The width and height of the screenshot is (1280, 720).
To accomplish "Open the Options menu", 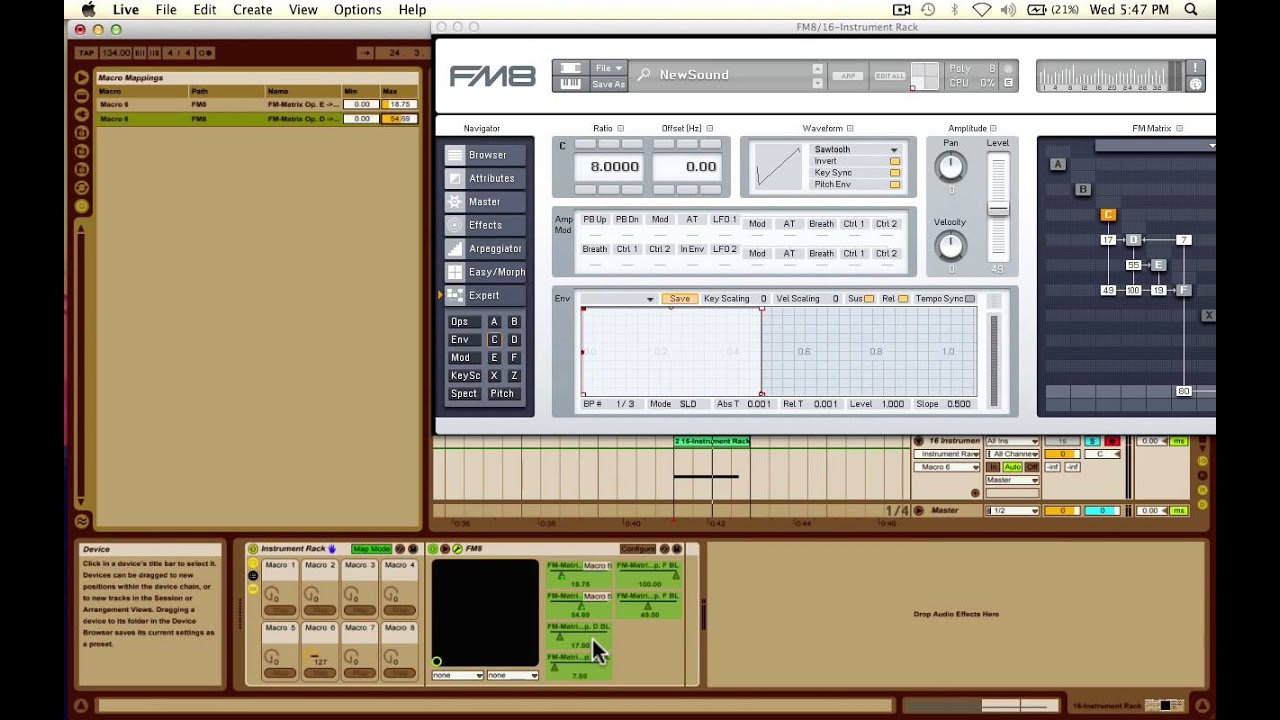I will [x=357, y=9].
